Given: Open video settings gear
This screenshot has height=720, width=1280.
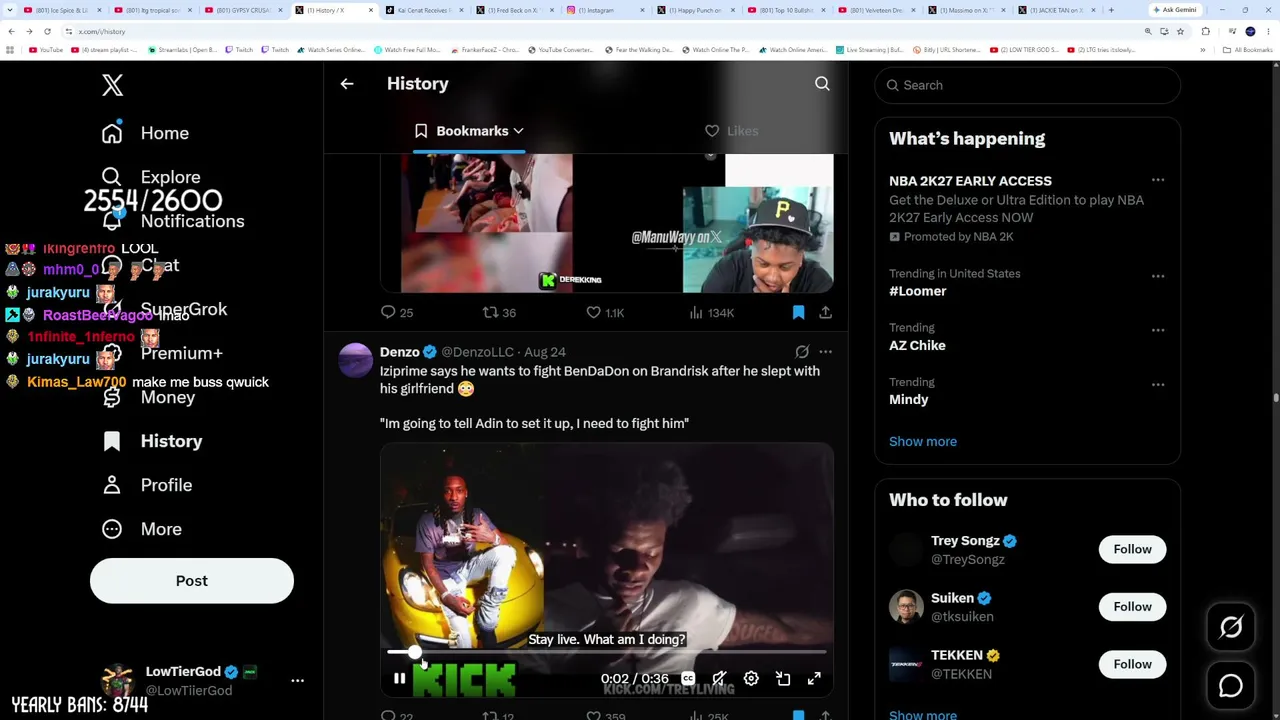Looking at the screenshot, I should 751,679.
